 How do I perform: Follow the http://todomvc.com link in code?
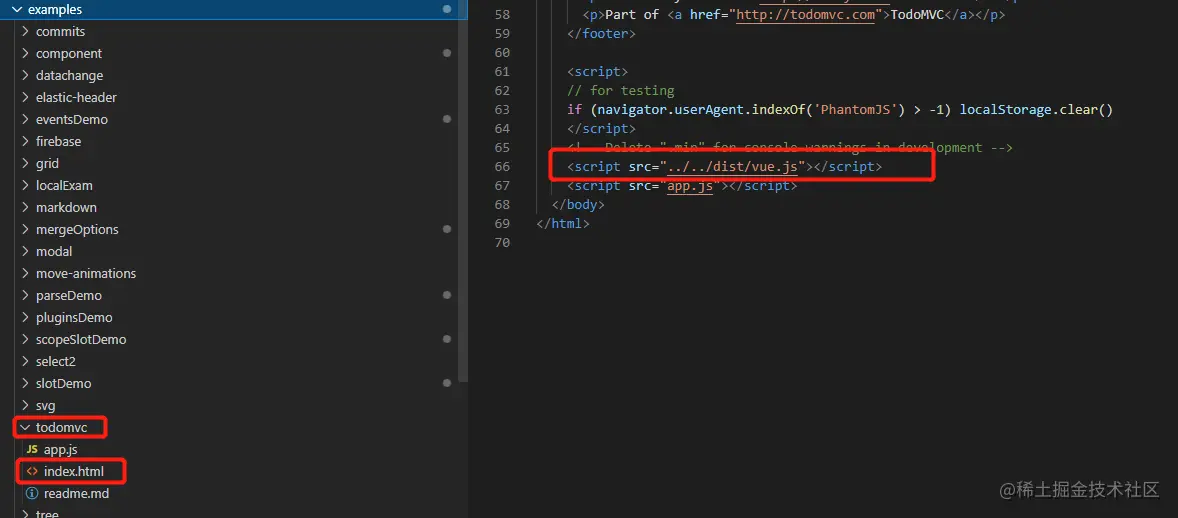pyautogui.click(x=806, y=15)
